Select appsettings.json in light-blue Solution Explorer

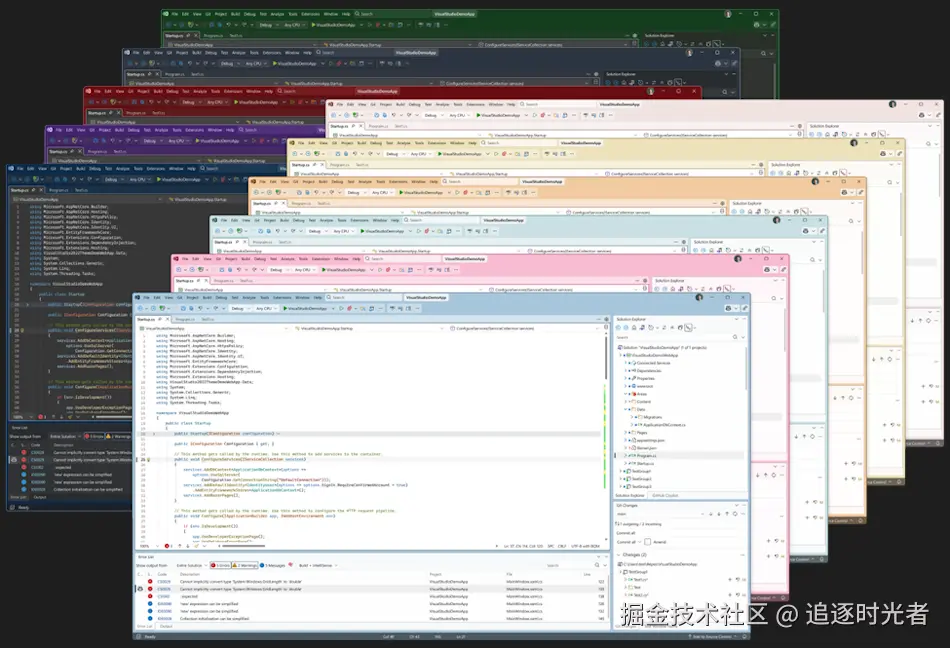651,440
